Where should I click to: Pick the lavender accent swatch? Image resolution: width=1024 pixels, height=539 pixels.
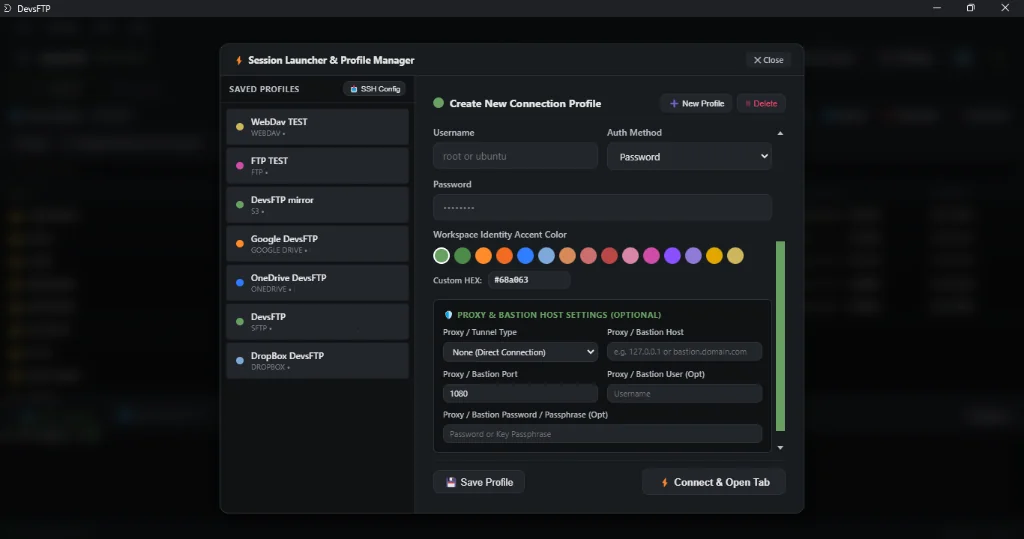tap(694, 255)
